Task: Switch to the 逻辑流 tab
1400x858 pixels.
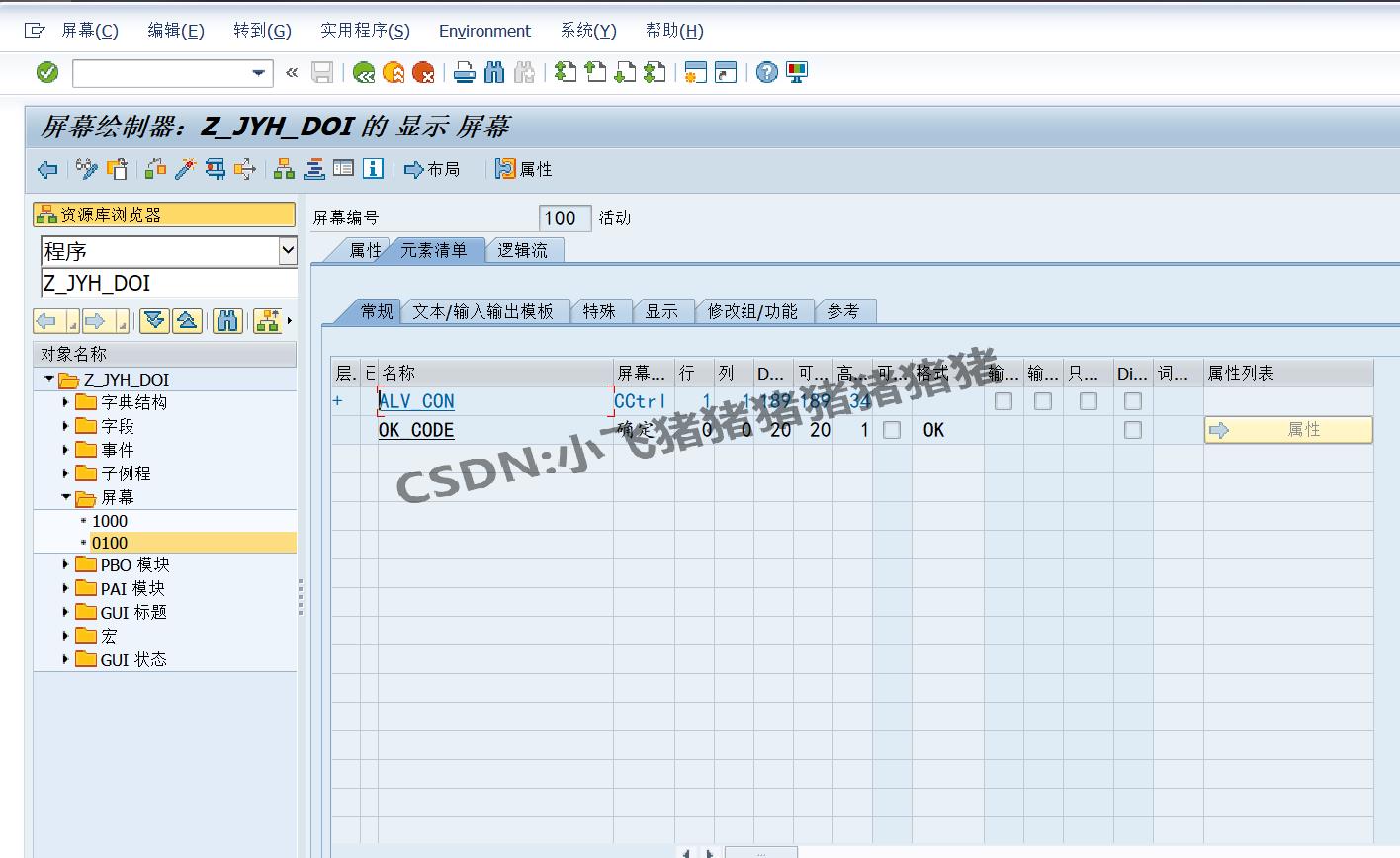Action: click(523, 250)
